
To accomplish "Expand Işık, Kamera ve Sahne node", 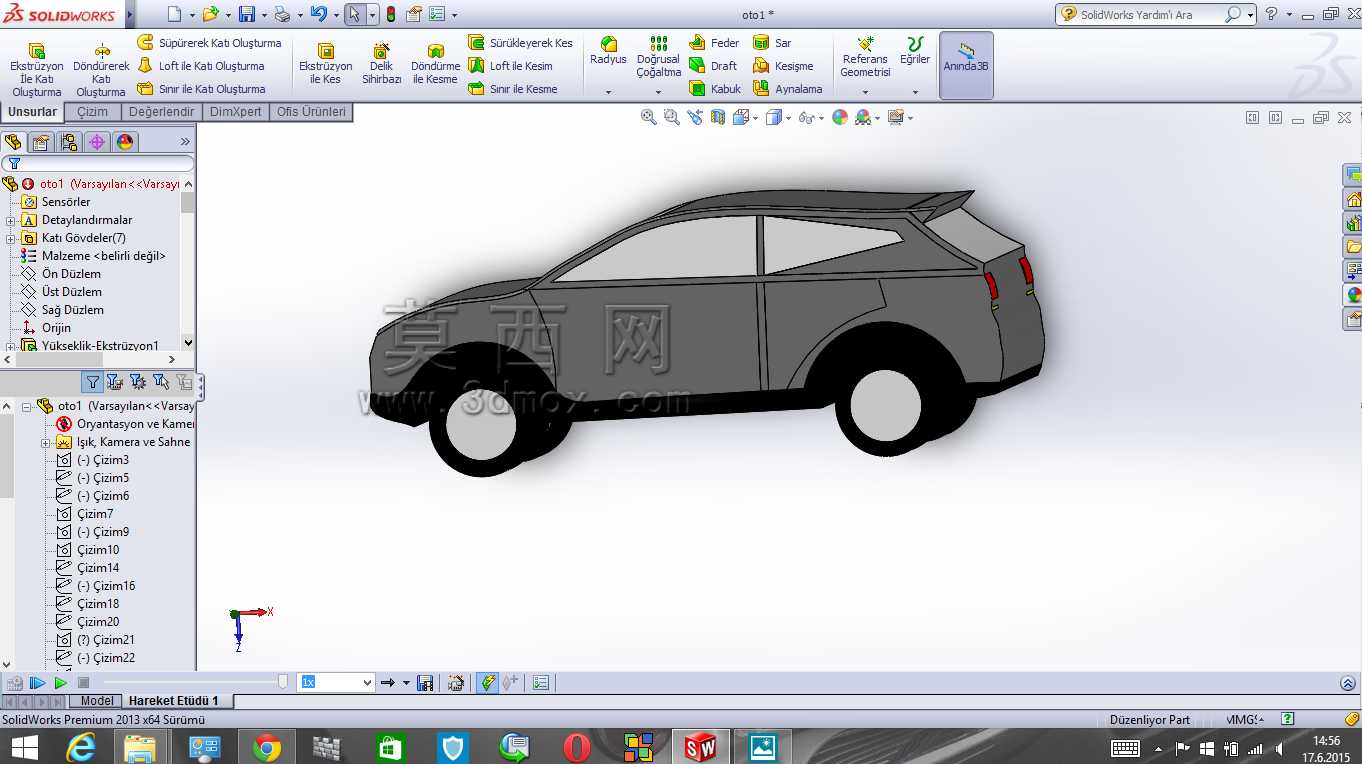I will click(46, 442).
